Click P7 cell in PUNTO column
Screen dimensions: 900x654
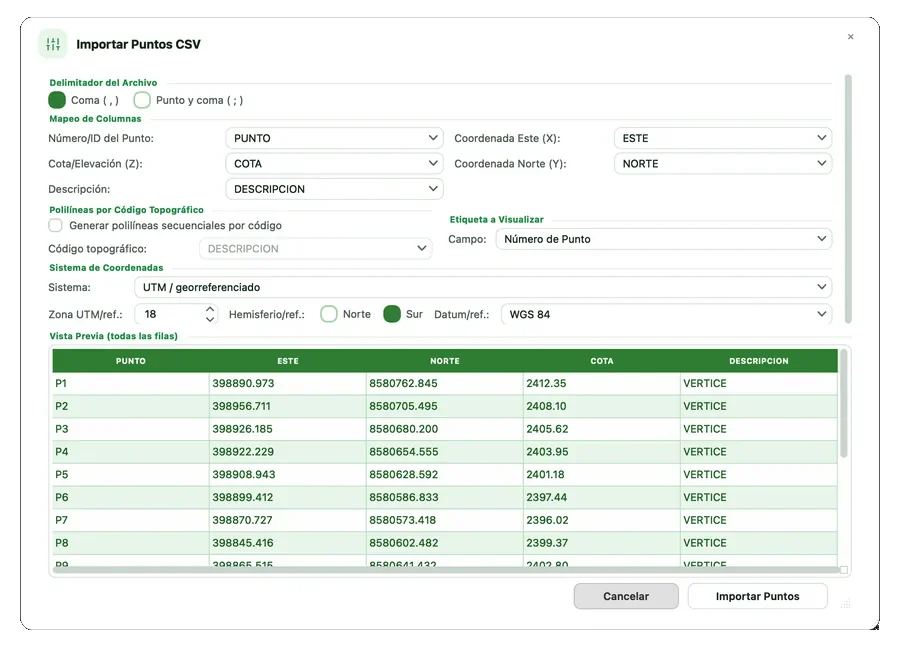(131, 520)
